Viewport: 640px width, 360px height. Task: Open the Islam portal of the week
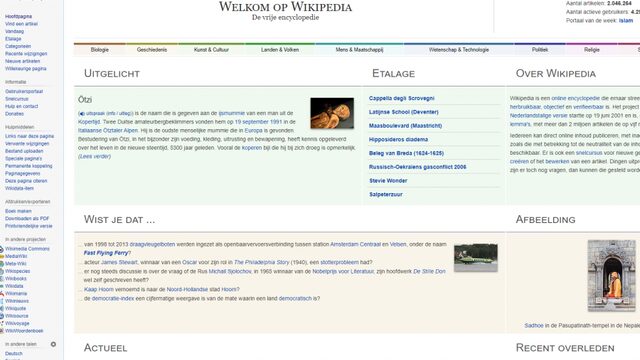[626, 20]
